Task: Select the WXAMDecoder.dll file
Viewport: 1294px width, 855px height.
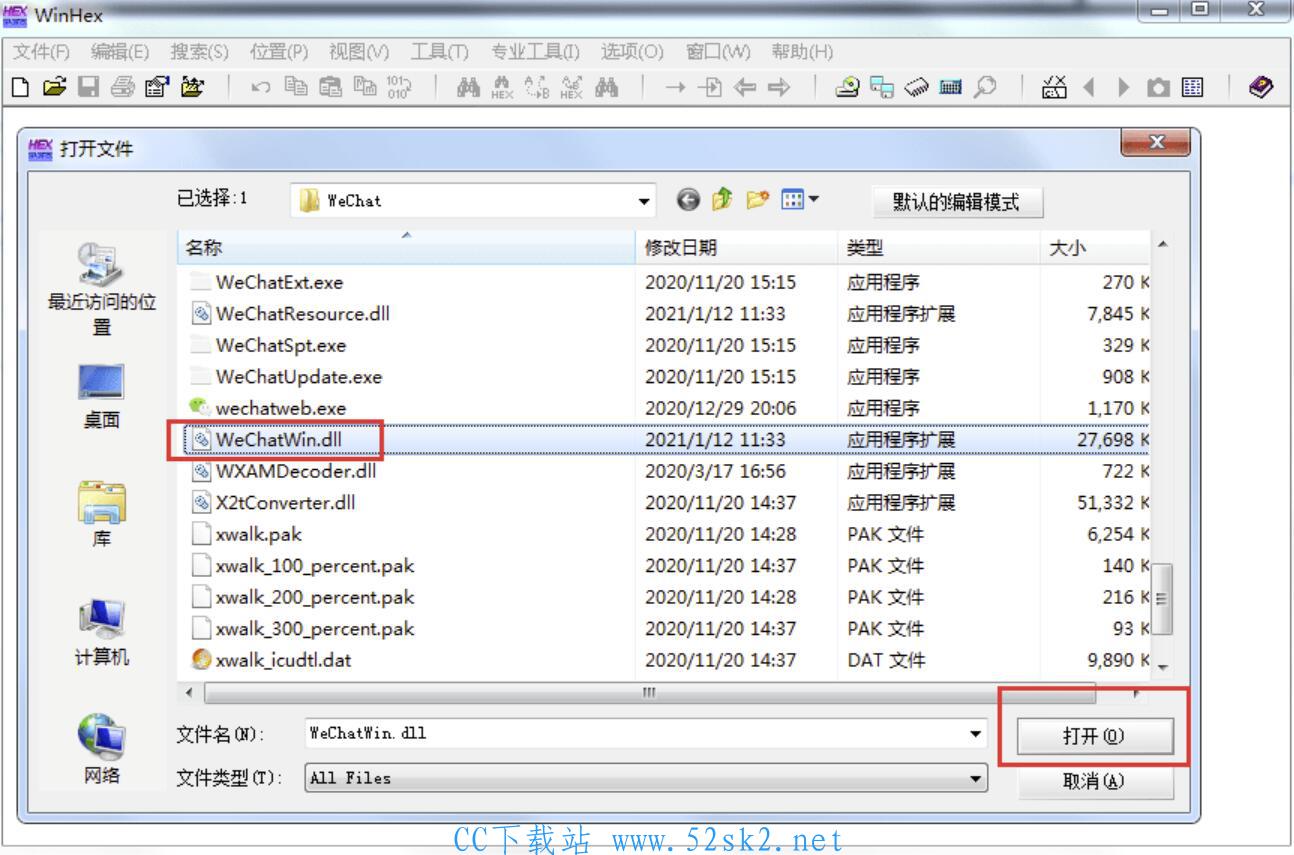Action: tap(296, 471)
